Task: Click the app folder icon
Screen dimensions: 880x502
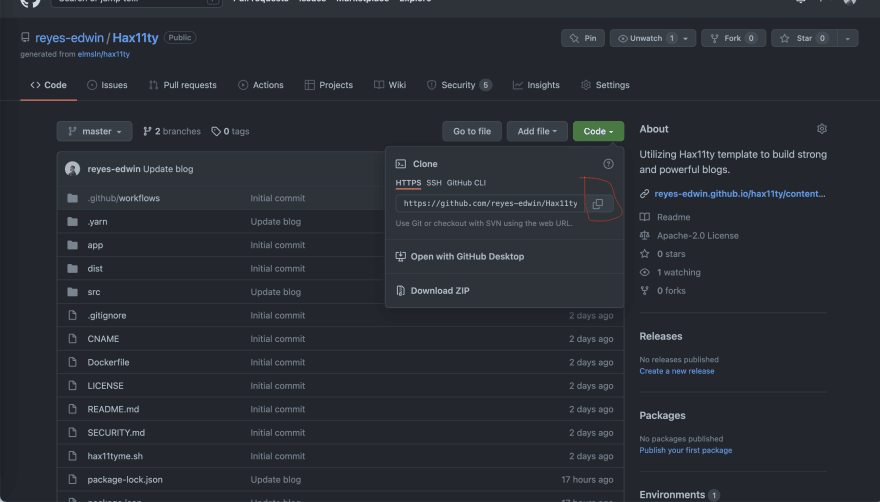Action: 72,245
